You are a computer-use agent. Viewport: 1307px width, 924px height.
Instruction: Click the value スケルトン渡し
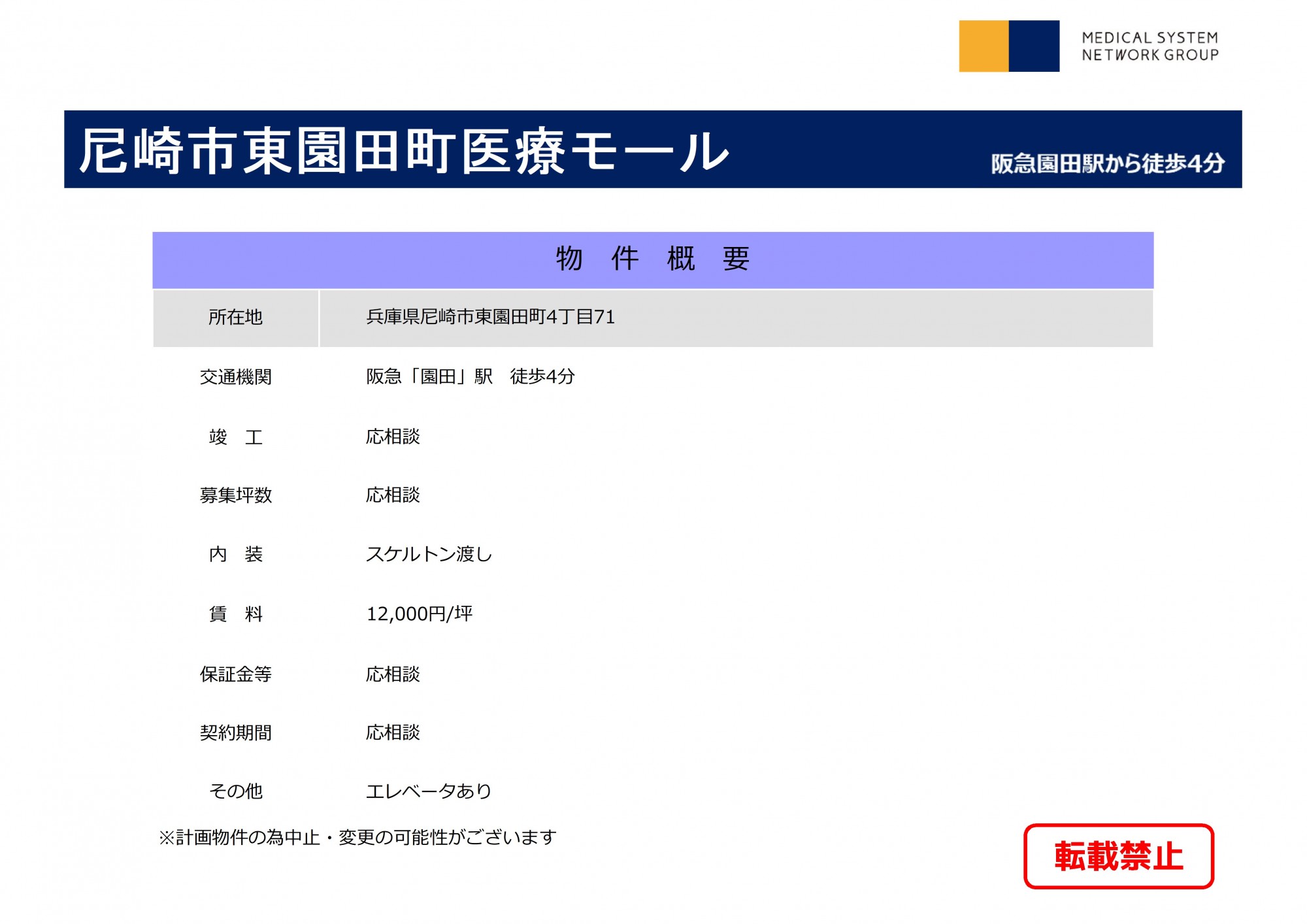429,554
